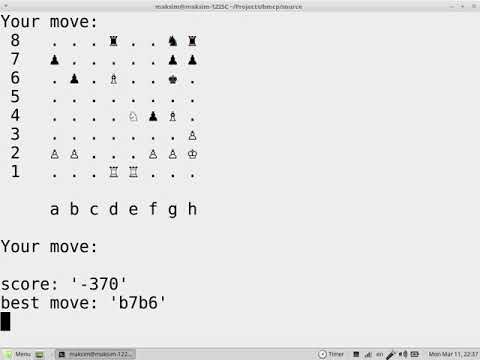This screenshot has width=480, height=360.
Task: Click file label 'e'
Action: point(133,210)
